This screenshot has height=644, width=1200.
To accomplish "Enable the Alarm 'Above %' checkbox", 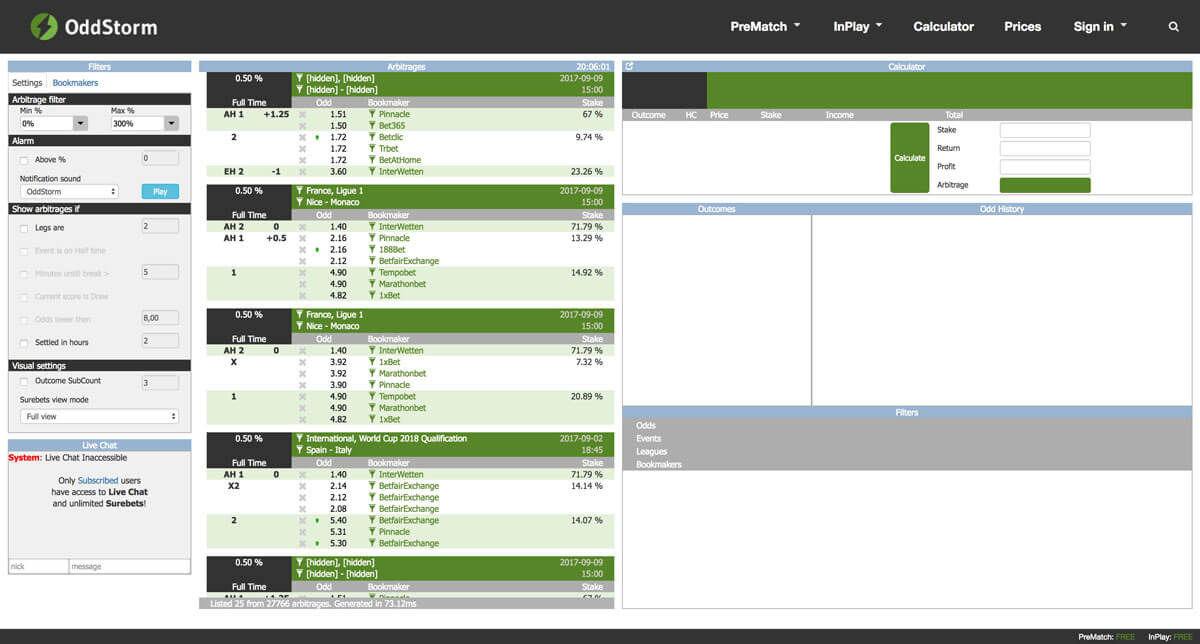I will tap(24, 159).
